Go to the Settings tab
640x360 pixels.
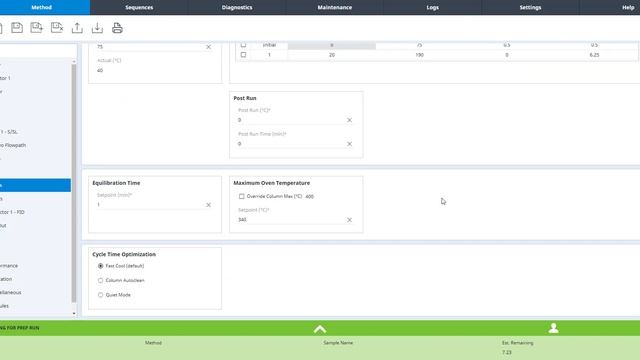(x=530, y=7)
